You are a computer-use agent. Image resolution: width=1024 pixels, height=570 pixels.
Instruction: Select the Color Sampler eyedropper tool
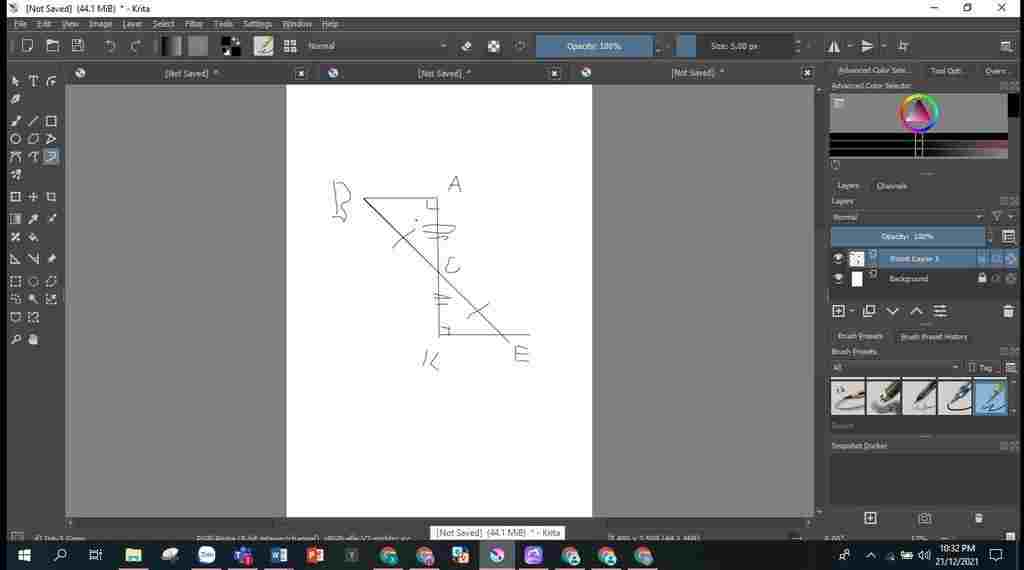pos(33,219)
